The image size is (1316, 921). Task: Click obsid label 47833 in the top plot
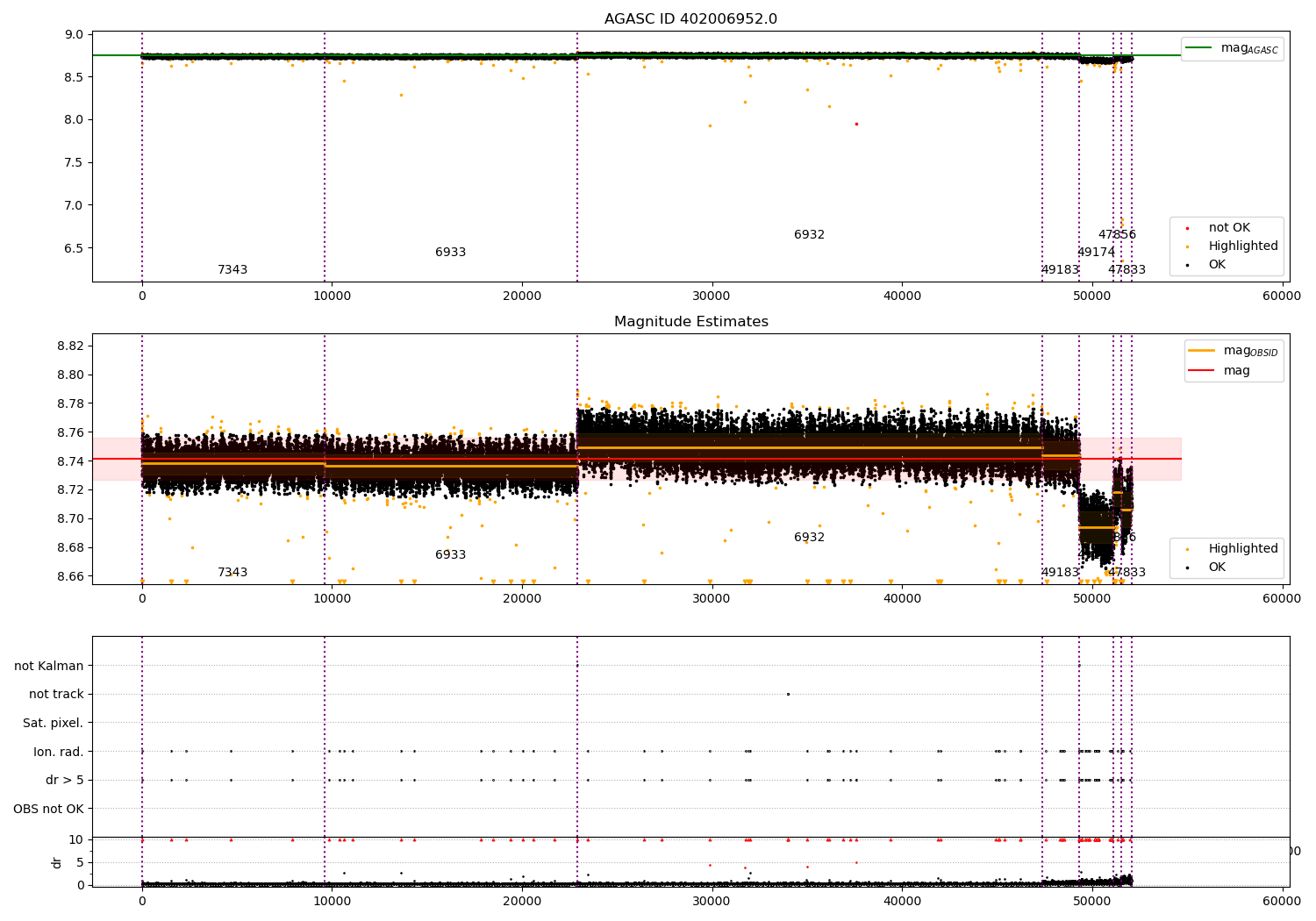[x=1126, y=270]
